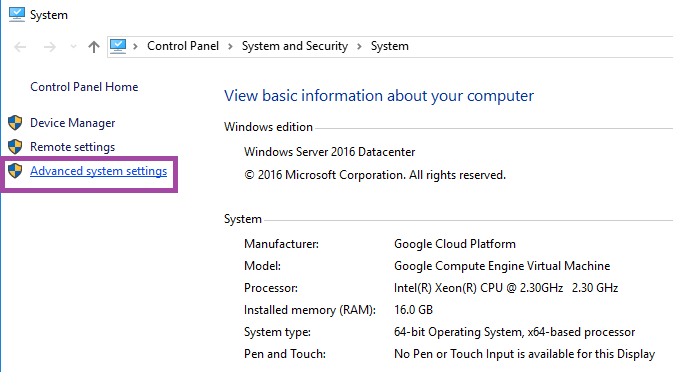
Task: Click the 'Model:' label
Action: click(262, 266)
